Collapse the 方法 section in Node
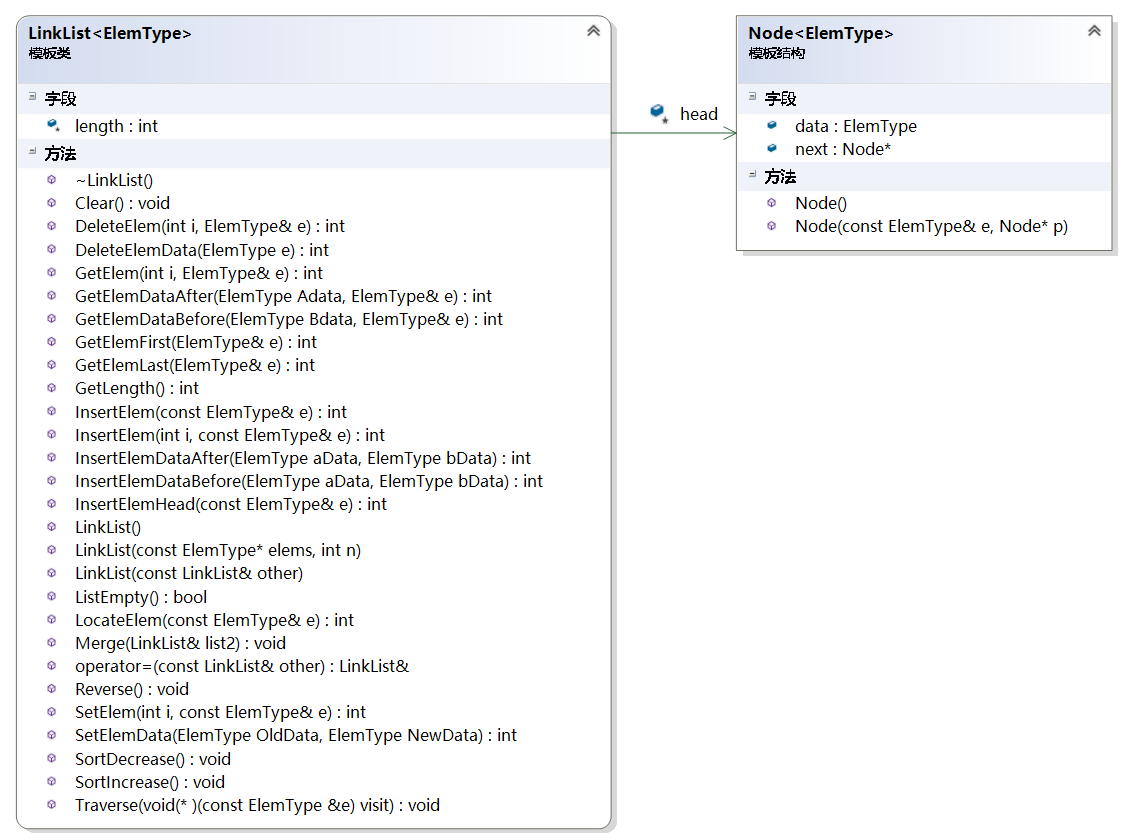Viewport: 1126px width, 840px height. click(x=753, y=175)
